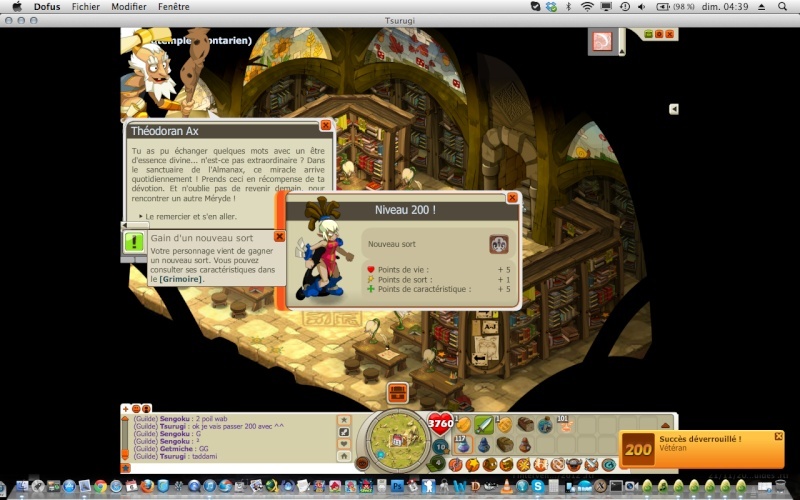Screen dimensions: 800x500
Task: Open the [Grimoire] link in notification
Action: point(181,279)
